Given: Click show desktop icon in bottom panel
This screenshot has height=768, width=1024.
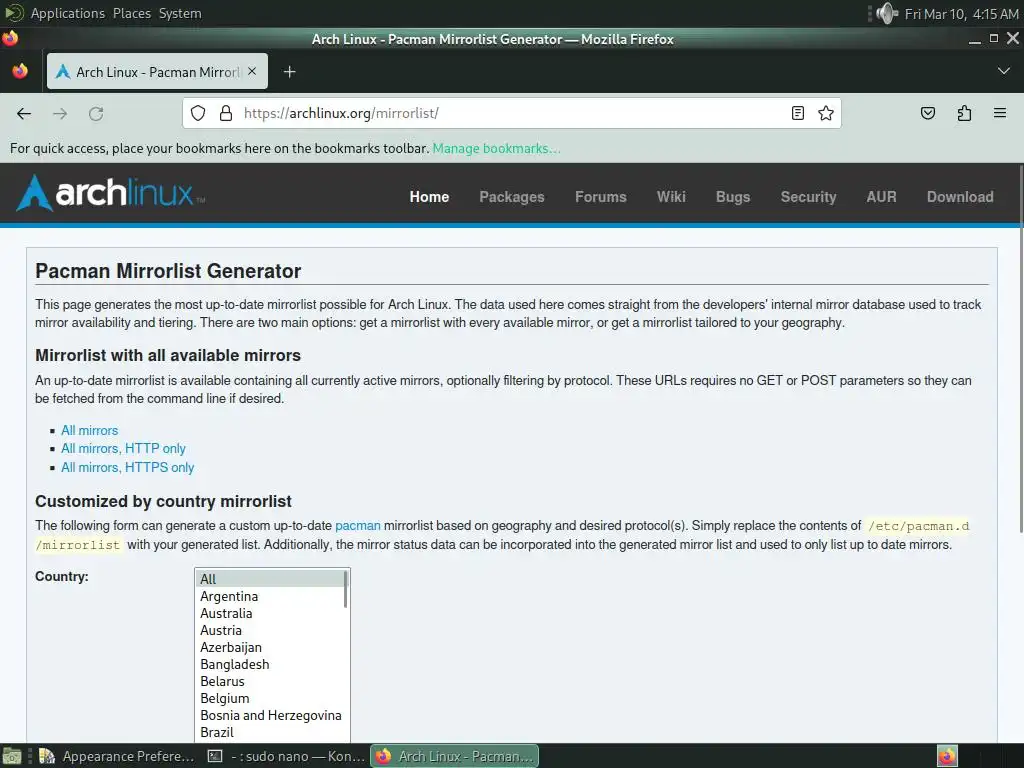Looking at the screenshot, I should [x=11, y=756].
